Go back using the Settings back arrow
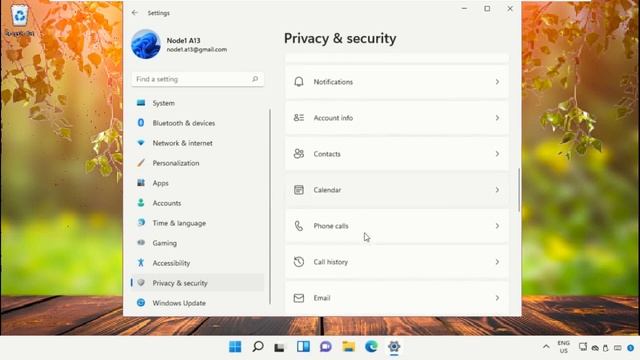The width and height of the screenshot is (640, 360). click(135, 13)
